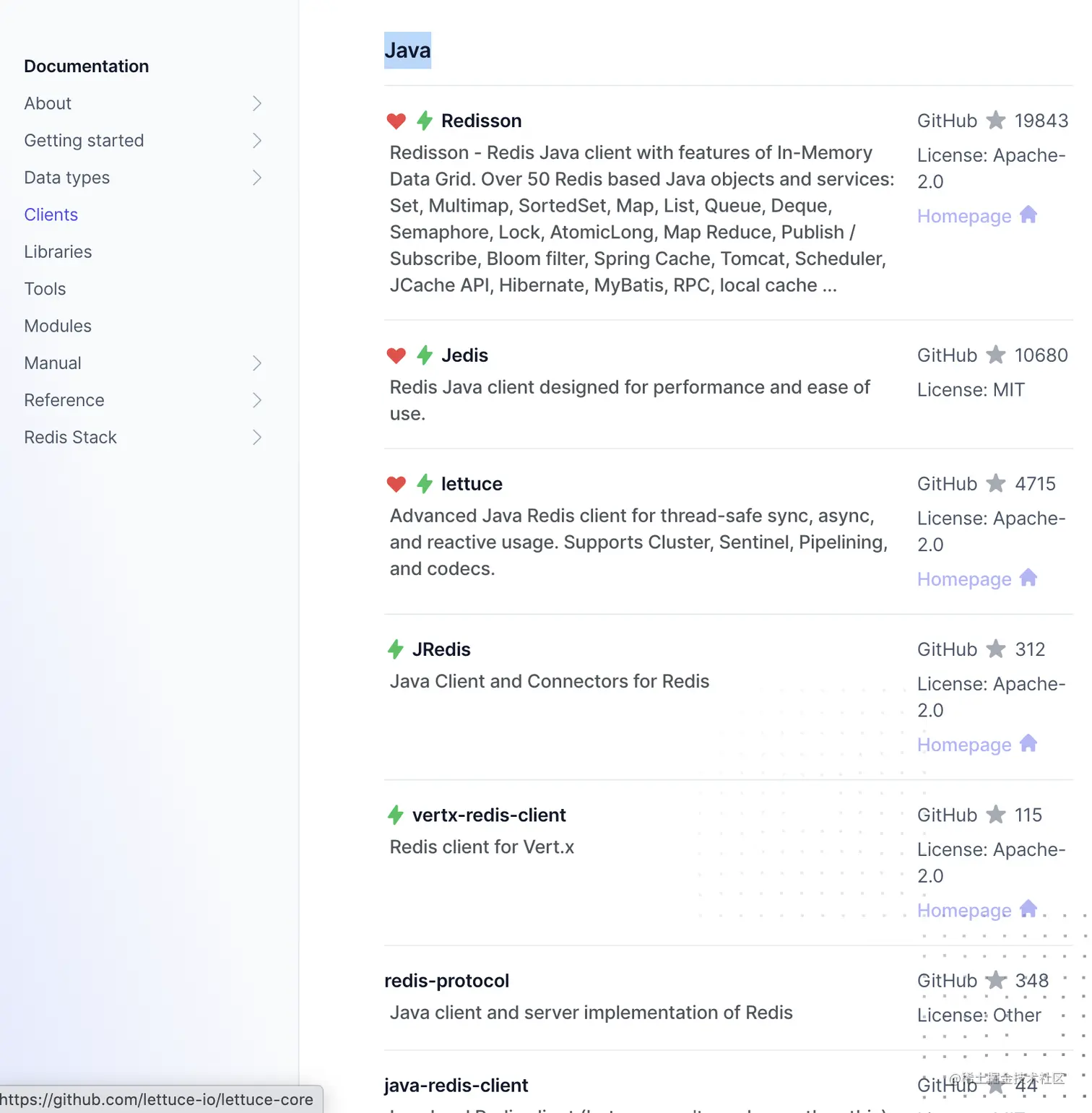Image resolution: width=1092 pixels, height=1113 pixels.
Task: Go to Libraries in the sidebar
Action: pyautogui.click(x=58, y=251)
